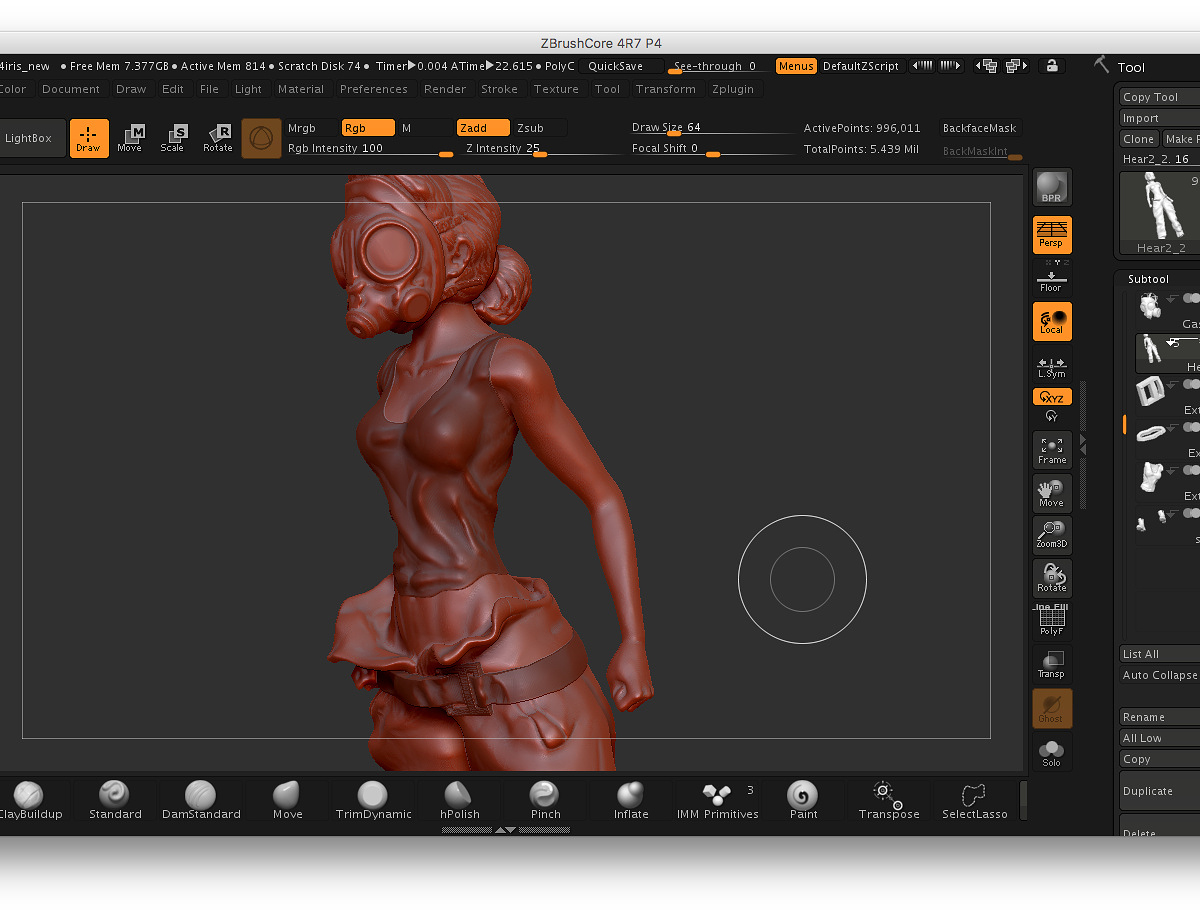Toggle BackfaceMask option
This screenshot has height=916, width=1200.
click(x=980, y=128)
